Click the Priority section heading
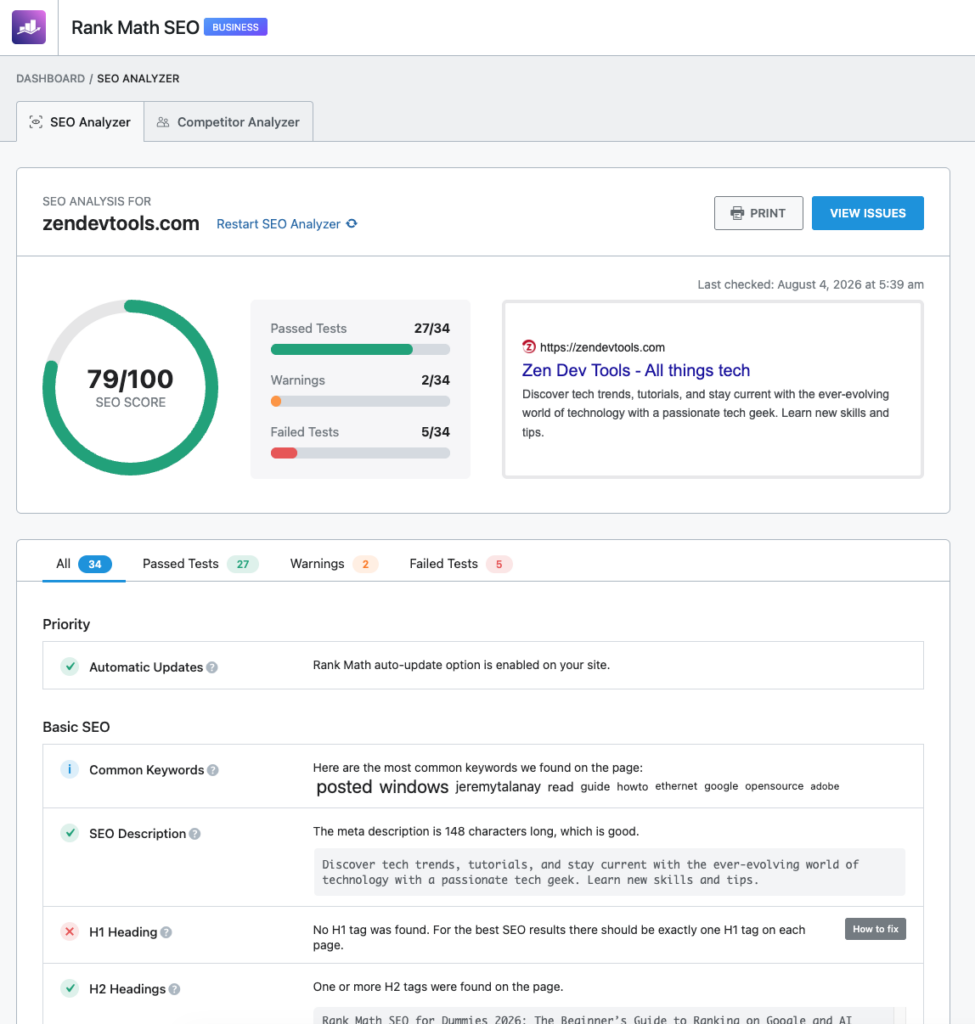This screenshot has height=1024, width=975. tap(67, 624)
